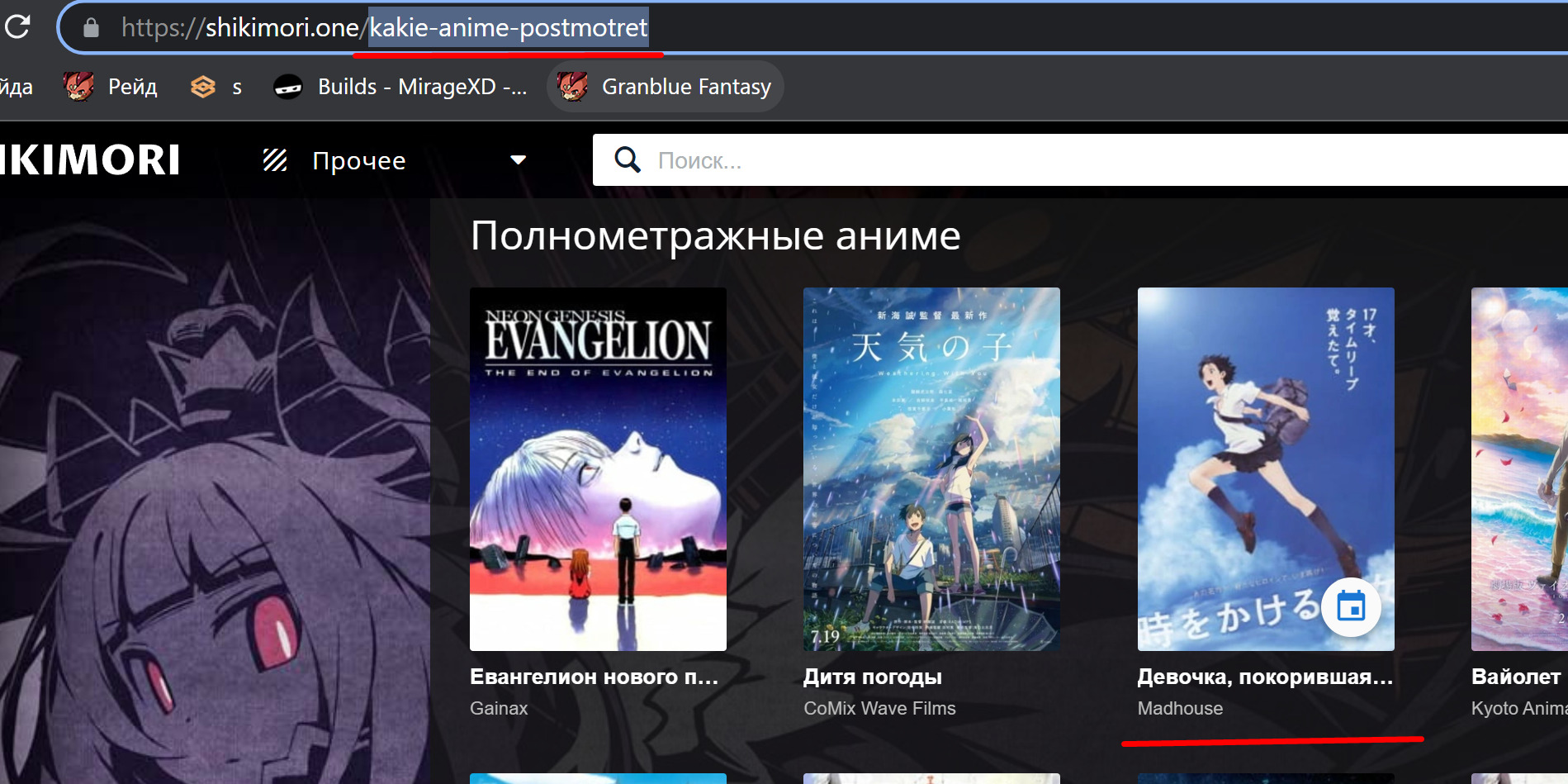
Task: Expand the dropdown arrow next to Прочее
Action: pos(519,160)
